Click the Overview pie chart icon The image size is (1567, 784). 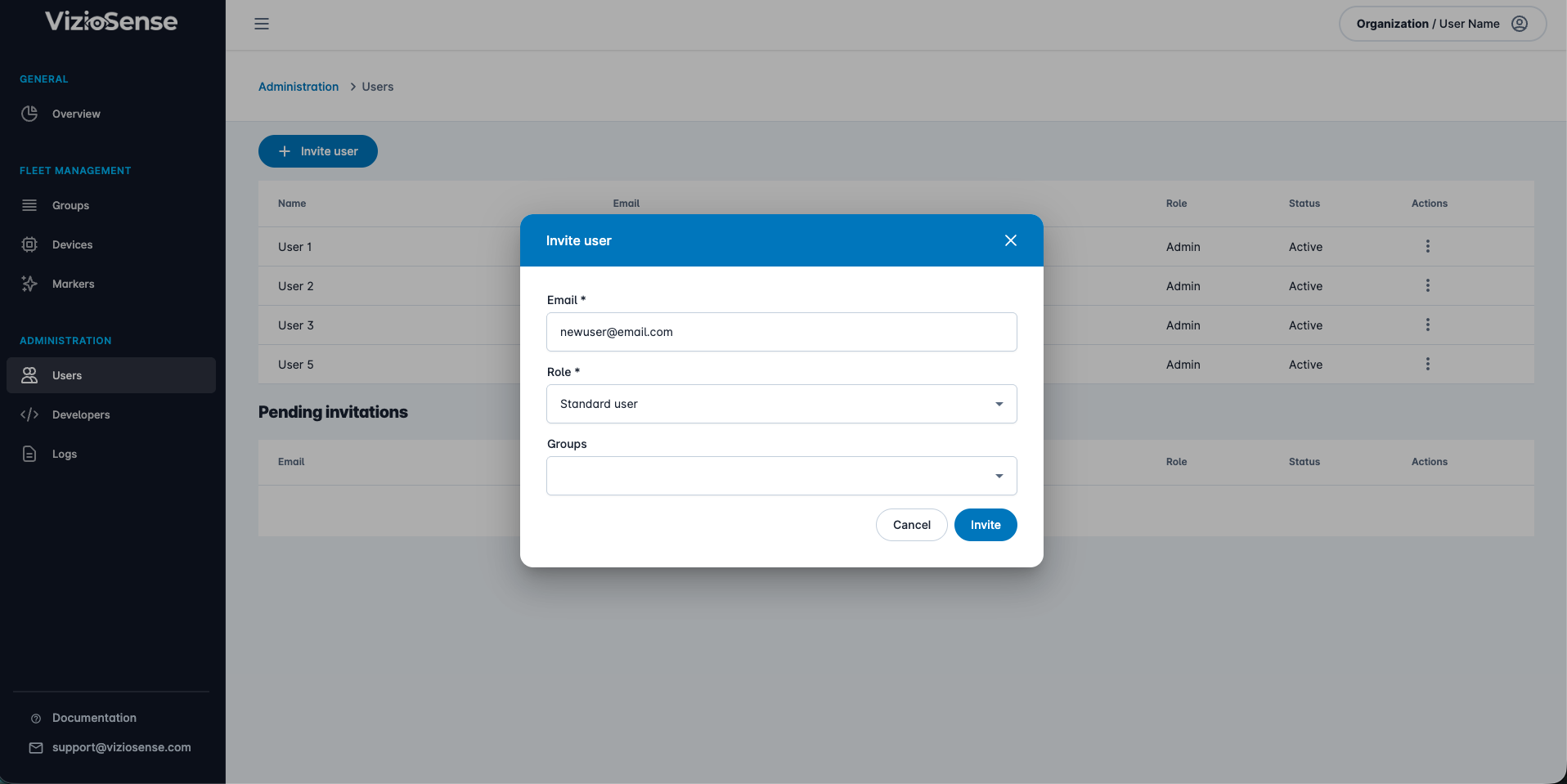29,114
